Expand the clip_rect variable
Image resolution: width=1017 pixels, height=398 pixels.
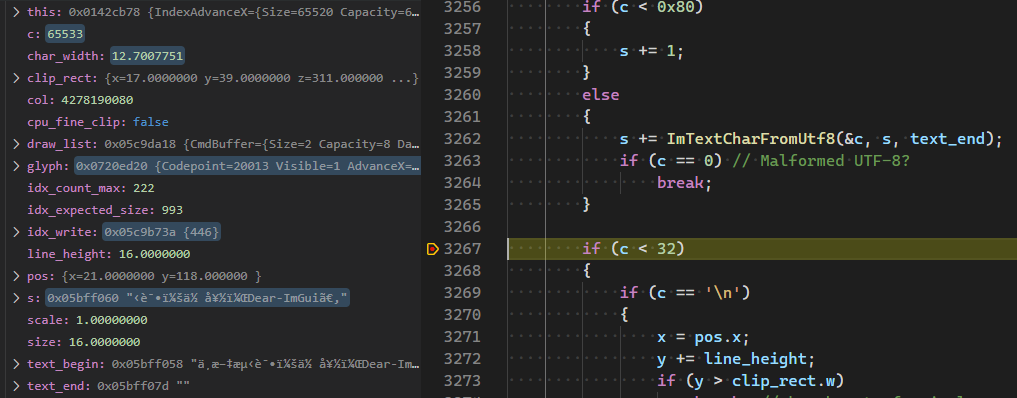tap(16, 78)
